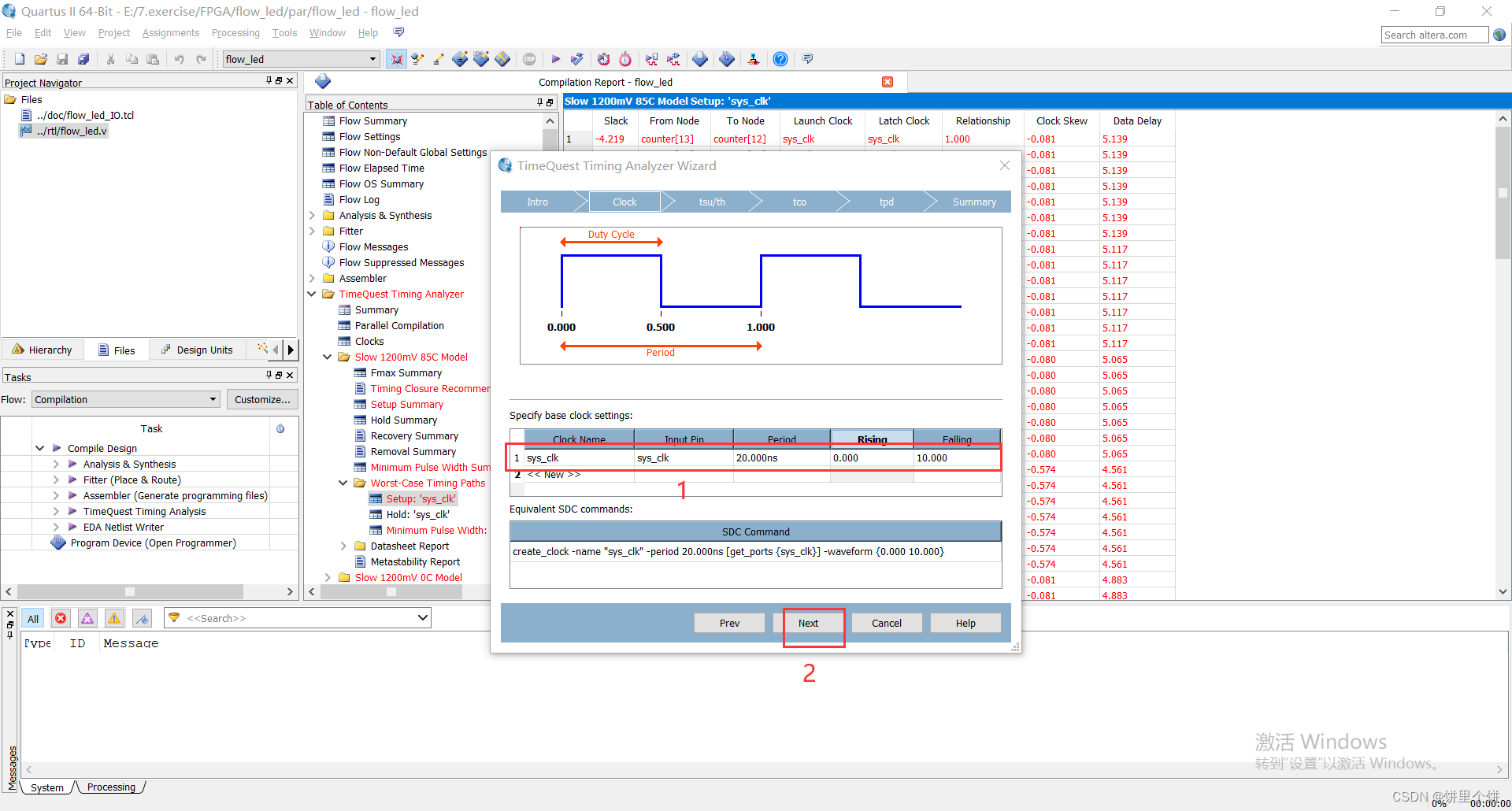
Task: Click the Slack column header
Action: pyautogui.click(x=616, y=120)
